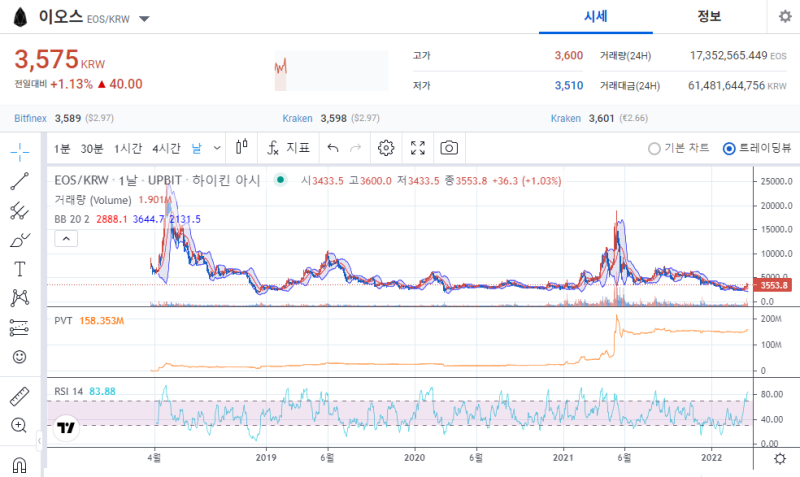Switch chart to fullscreen mode
800x477 pixels.
418,148
